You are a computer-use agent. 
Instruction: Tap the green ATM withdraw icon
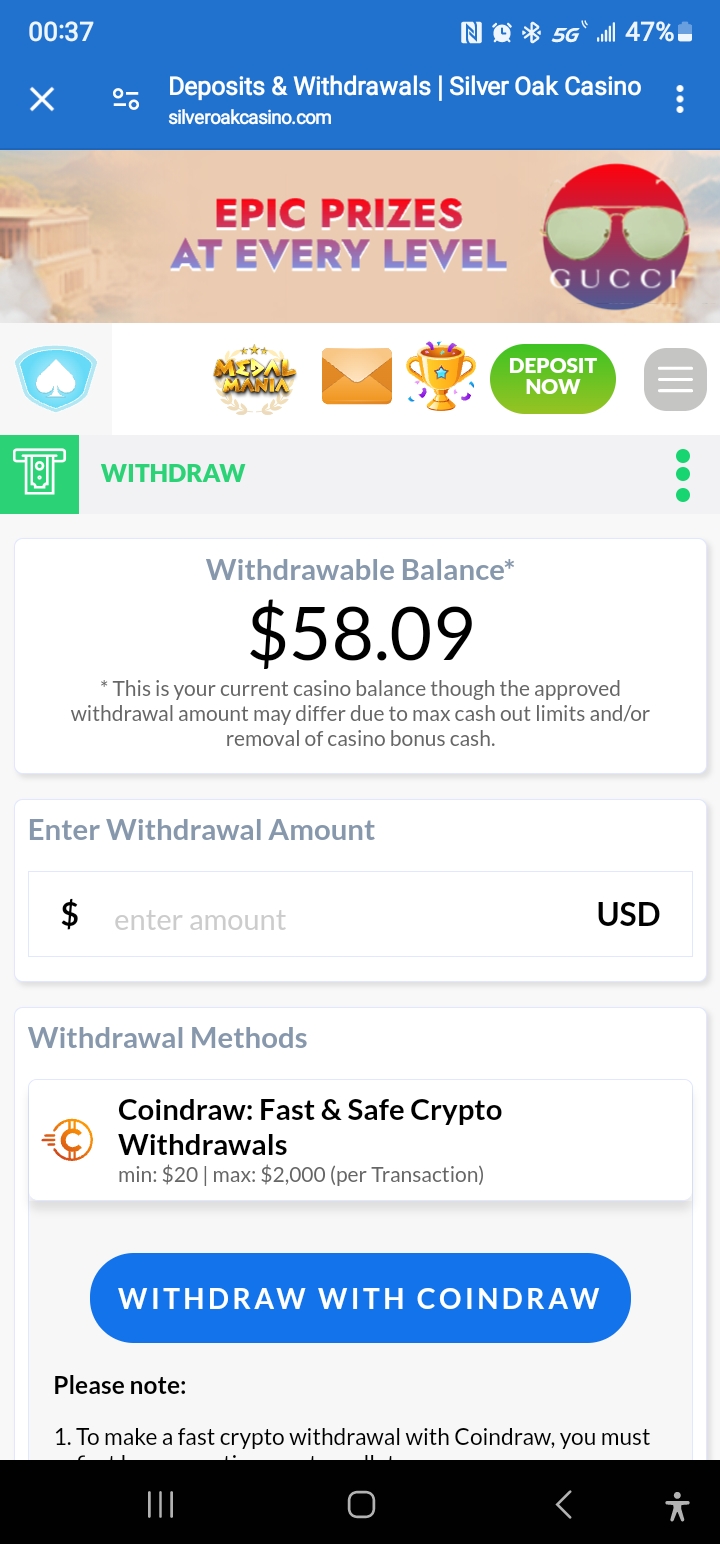[x=39, y=474]
